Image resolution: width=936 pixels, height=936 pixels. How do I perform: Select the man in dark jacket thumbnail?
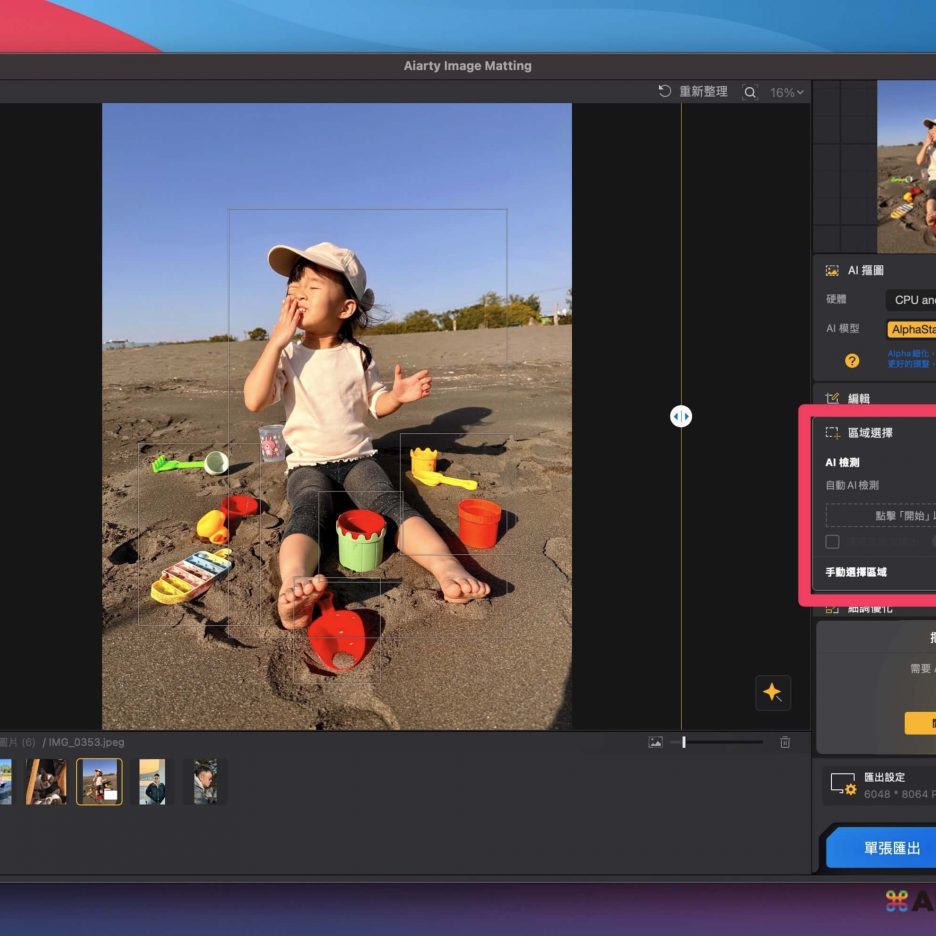[152, 781]
